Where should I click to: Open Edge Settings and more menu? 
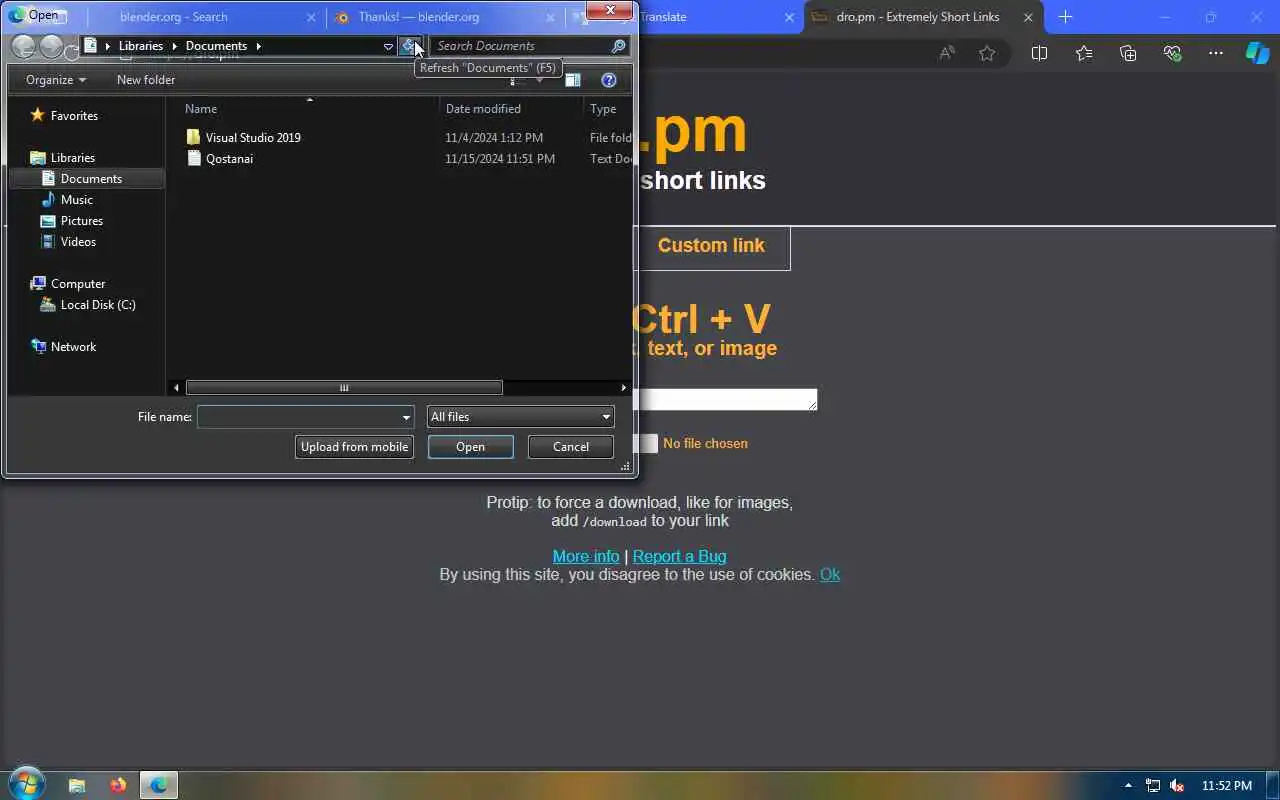1216,53
